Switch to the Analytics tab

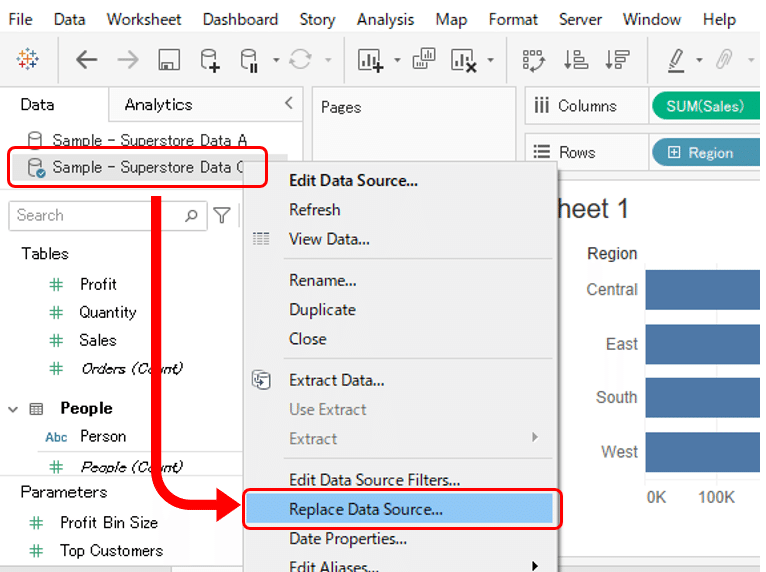coord(158,104)
